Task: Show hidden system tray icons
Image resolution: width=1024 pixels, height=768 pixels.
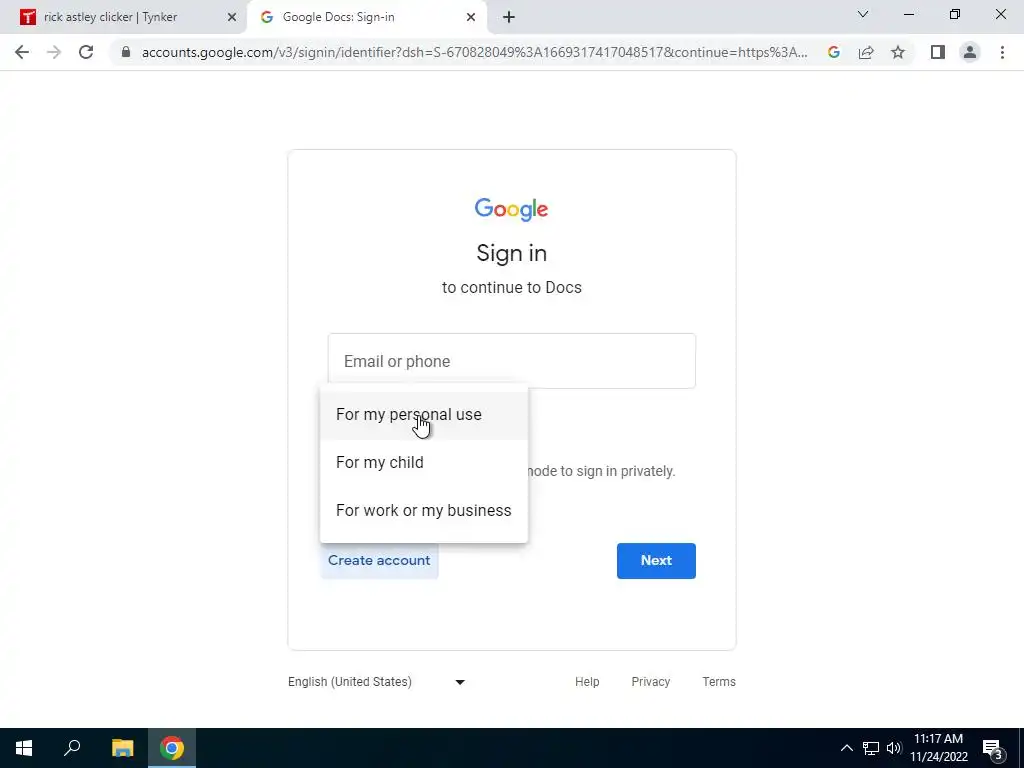Action: (846, 748)
